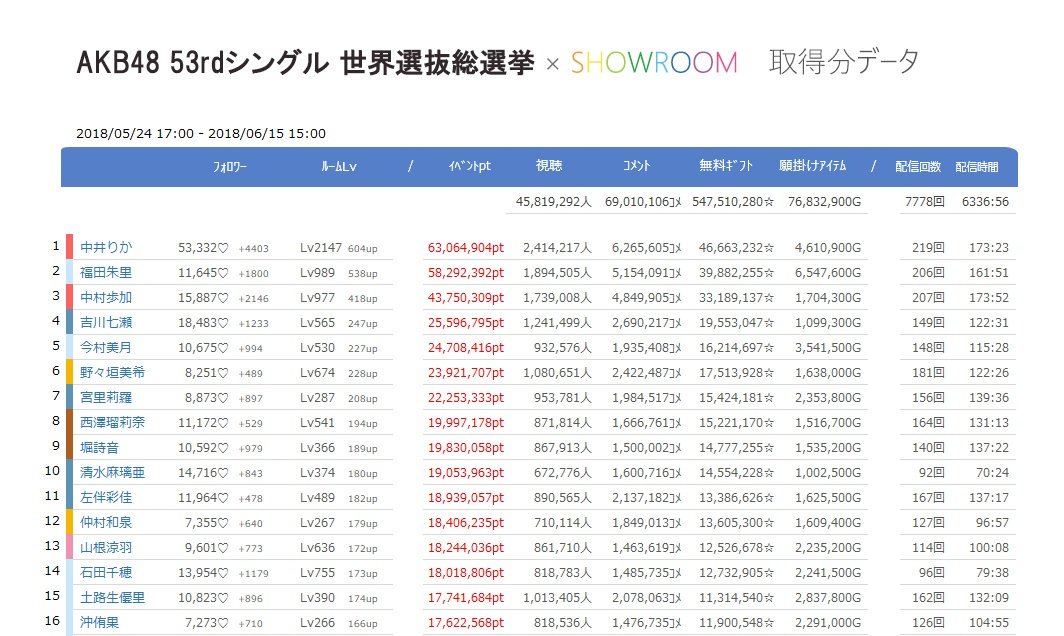Sort by the 配信回数 column header
1064x636 pixels.
917,166
